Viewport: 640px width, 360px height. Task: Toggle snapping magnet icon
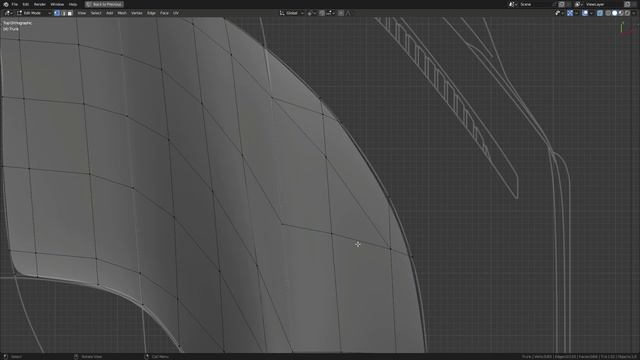[x=322, y=13]
